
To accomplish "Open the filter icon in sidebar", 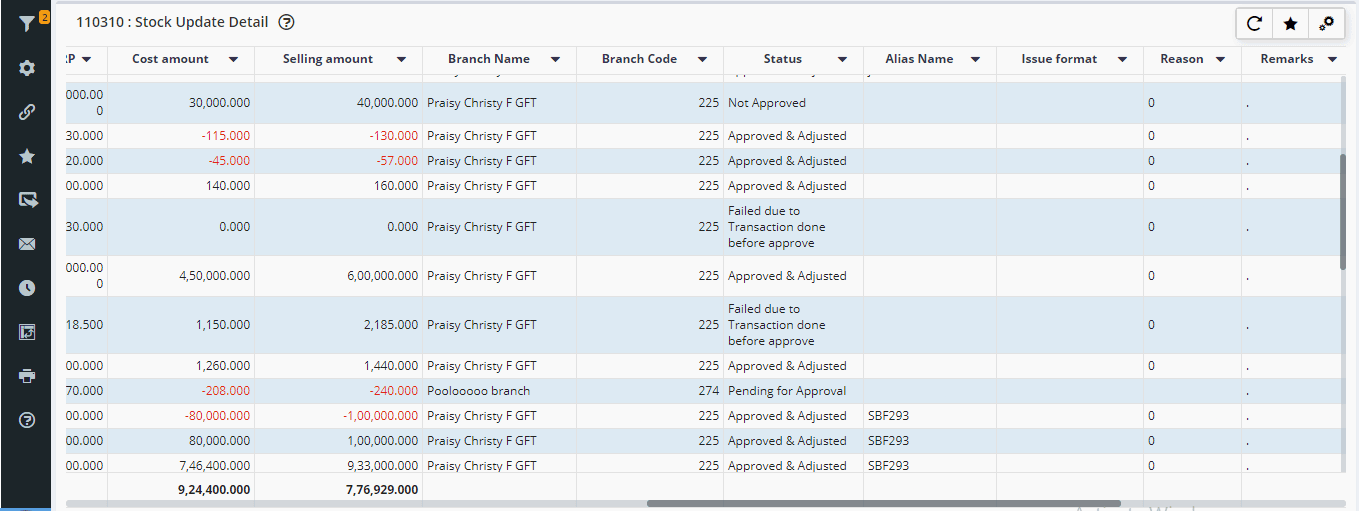I will (26, 23).
